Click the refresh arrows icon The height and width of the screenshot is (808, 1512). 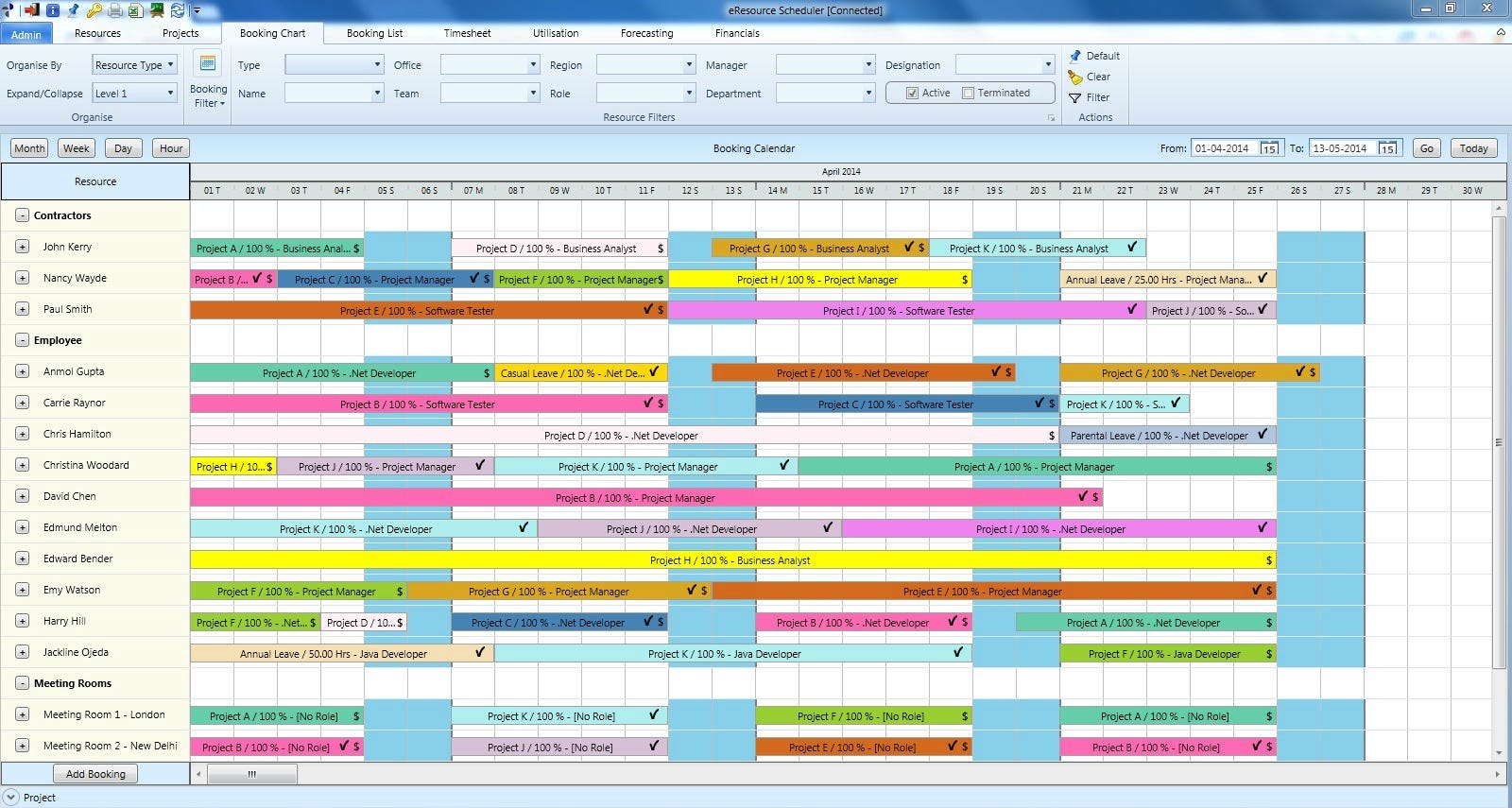(177, 10)
